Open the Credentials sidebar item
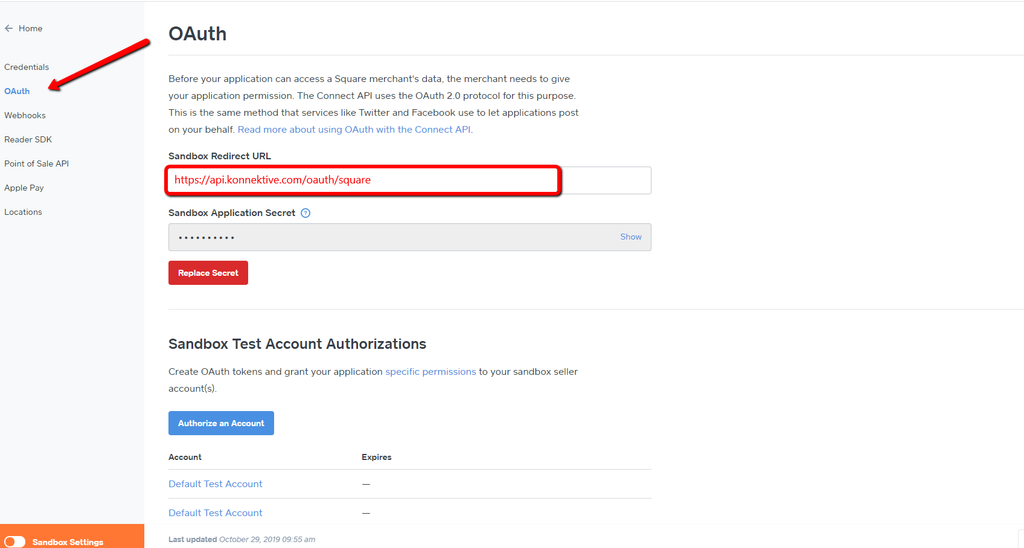The height and width of the screenshot is (548, 1024). [x=26, y=67]
